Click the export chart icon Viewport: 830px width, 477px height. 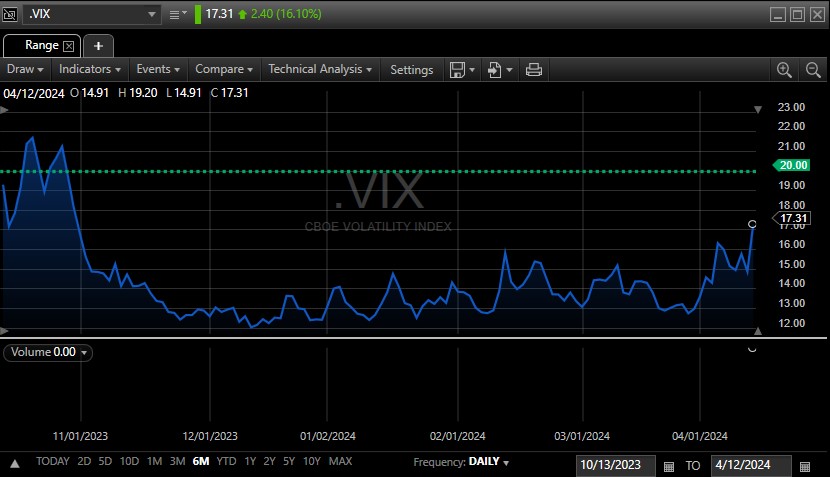pyautogui.click(x=495, y=69)
